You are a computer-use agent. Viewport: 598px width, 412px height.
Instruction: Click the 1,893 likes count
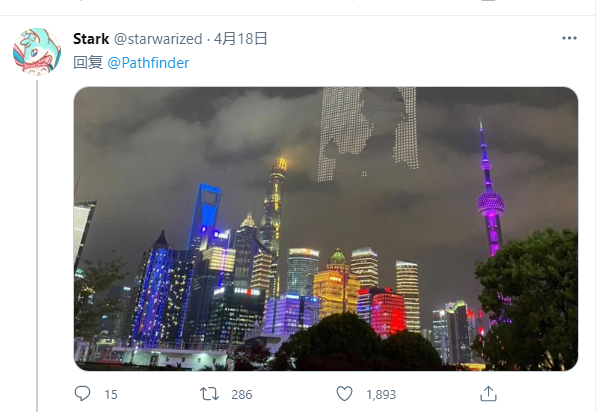[381, 394]
